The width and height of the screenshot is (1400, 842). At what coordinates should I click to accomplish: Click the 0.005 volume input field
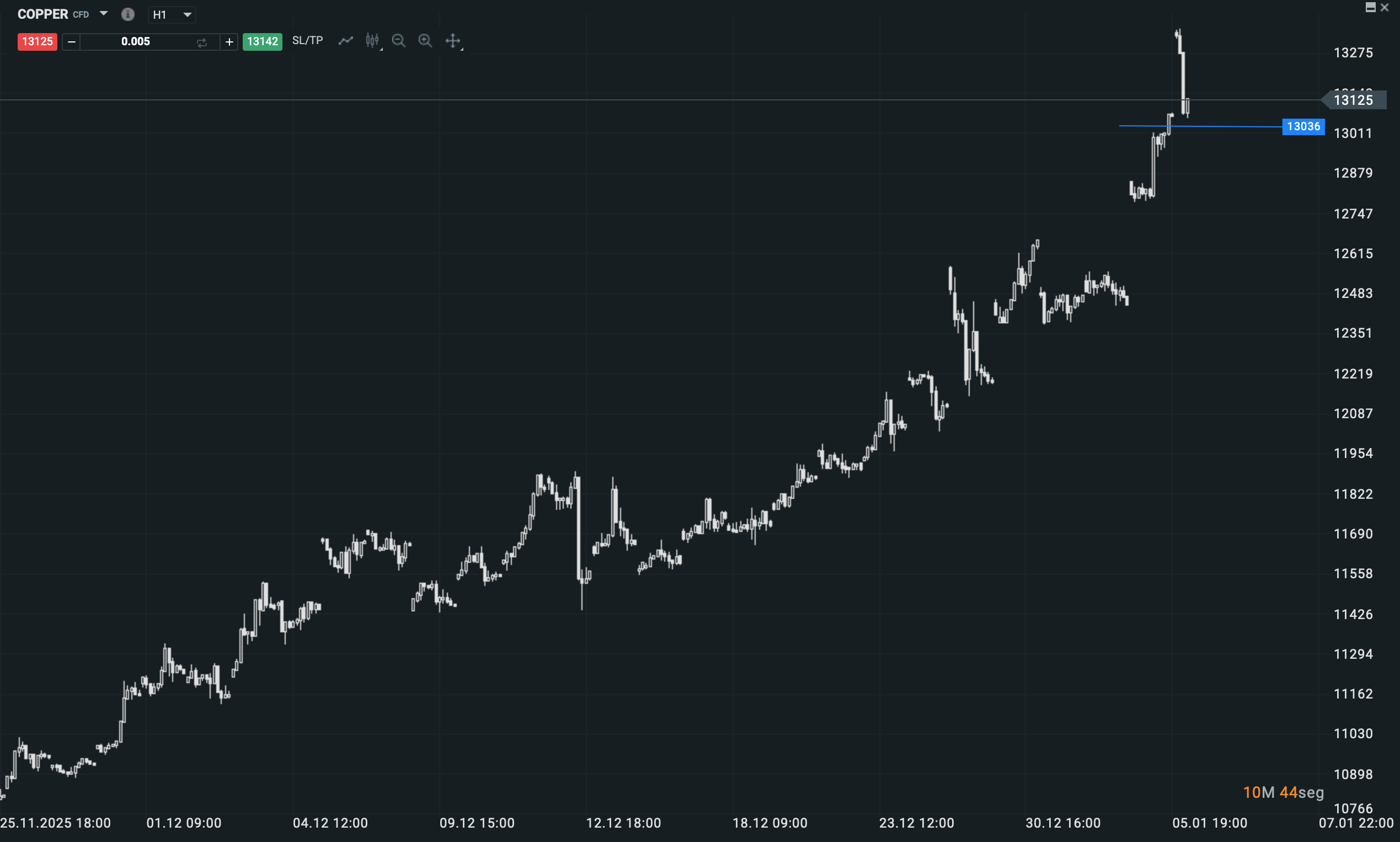coord(136,42)
